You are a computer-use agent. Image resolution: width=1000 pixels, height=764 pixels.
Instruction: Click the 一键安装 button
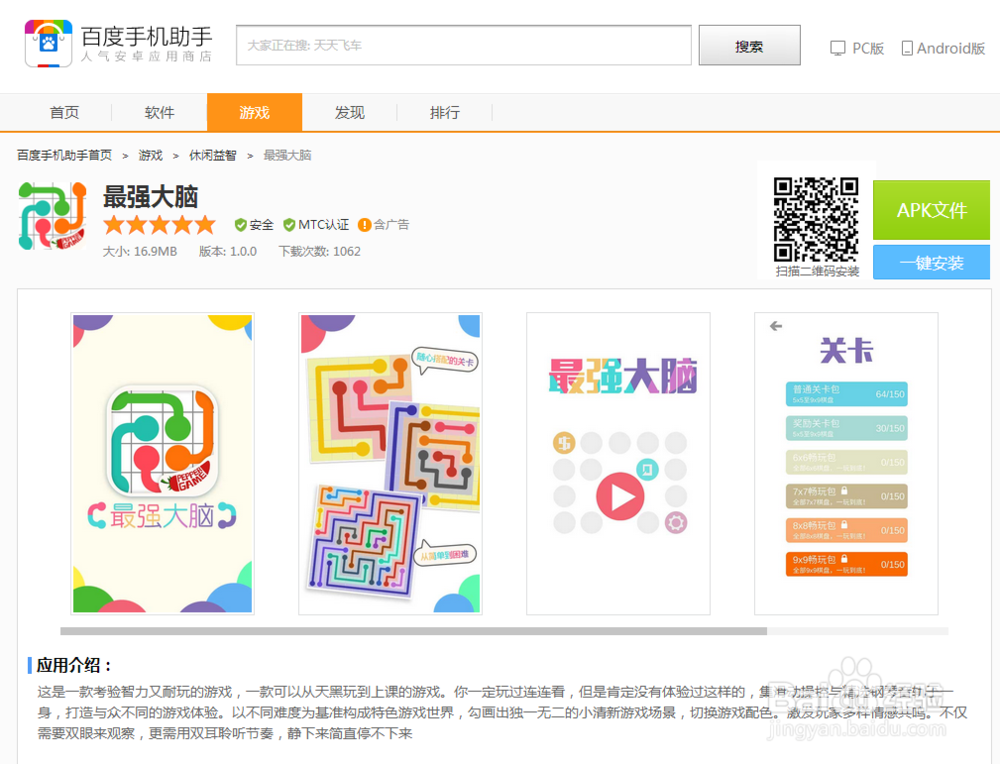point(931,262)
